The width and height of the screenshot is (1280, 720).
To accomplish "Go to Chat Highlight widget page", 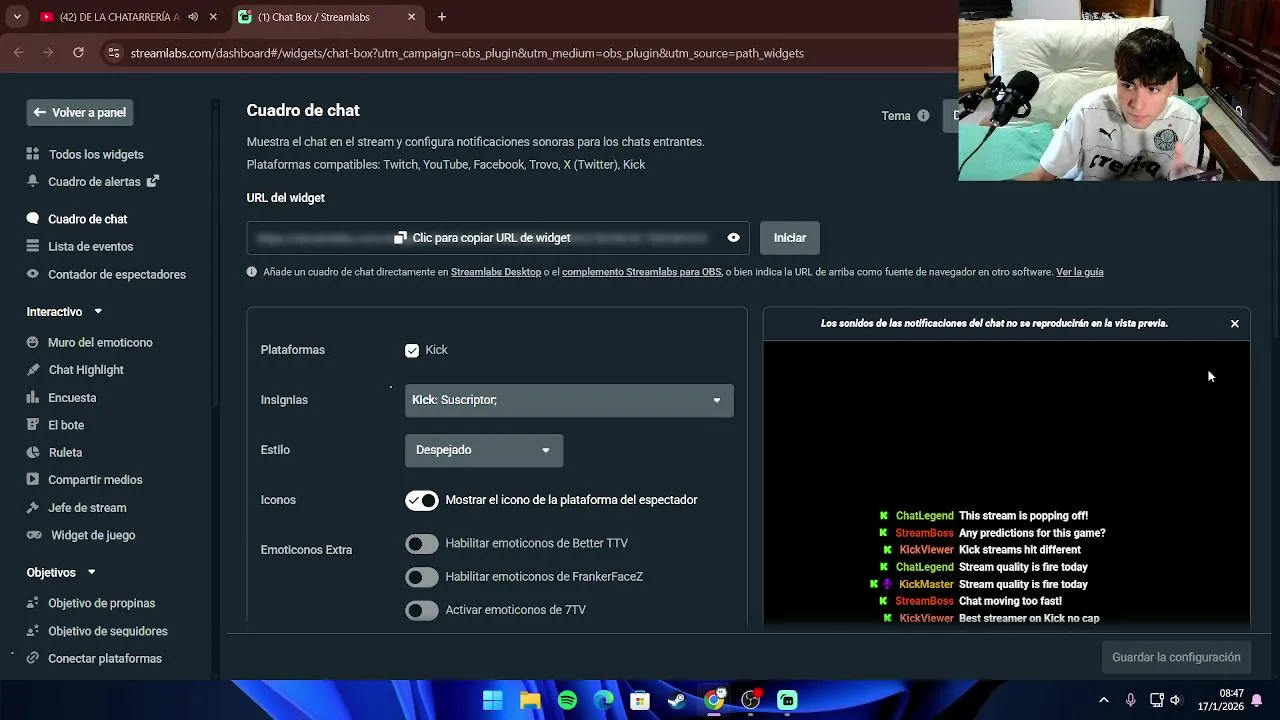I will 86,370.
